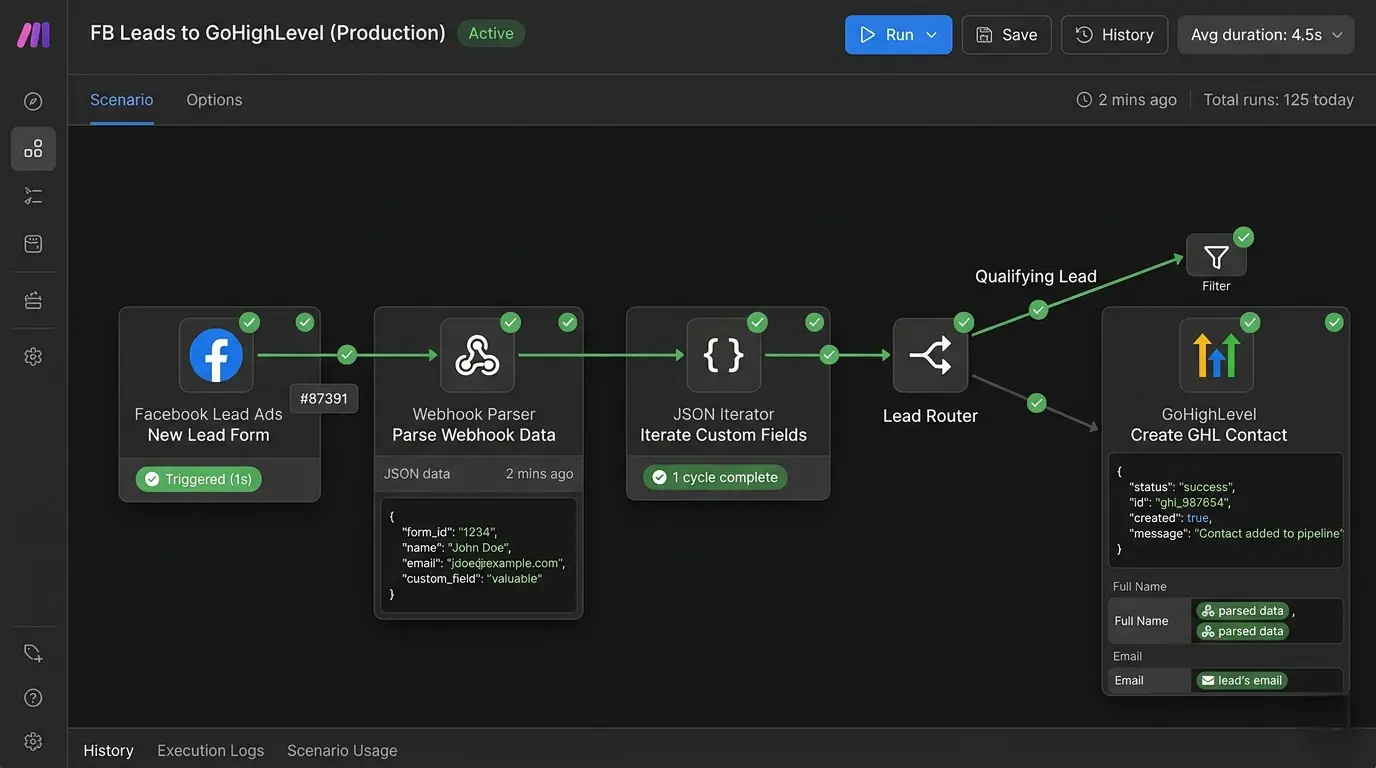Open the compass explore icon in sidebar
Screen dimensions: 1376x768
(33, 101)
